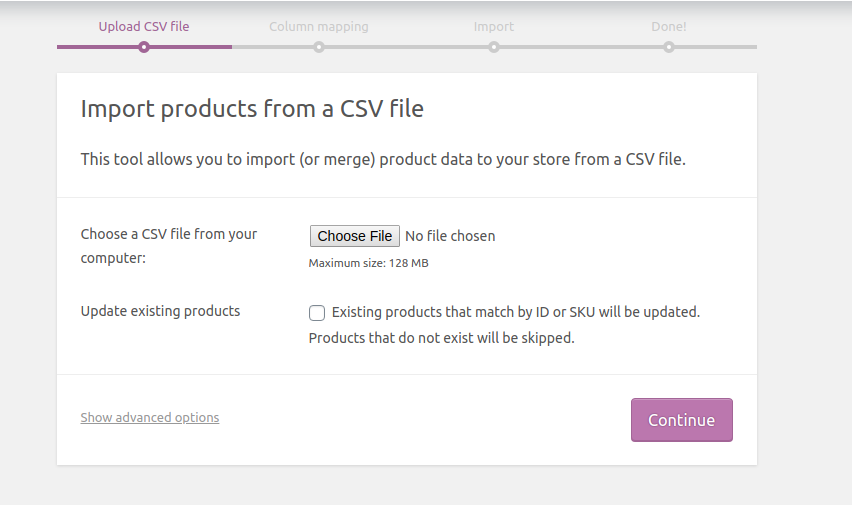Click the Update existing products field label
852x505 pixels.
point(160,311)
